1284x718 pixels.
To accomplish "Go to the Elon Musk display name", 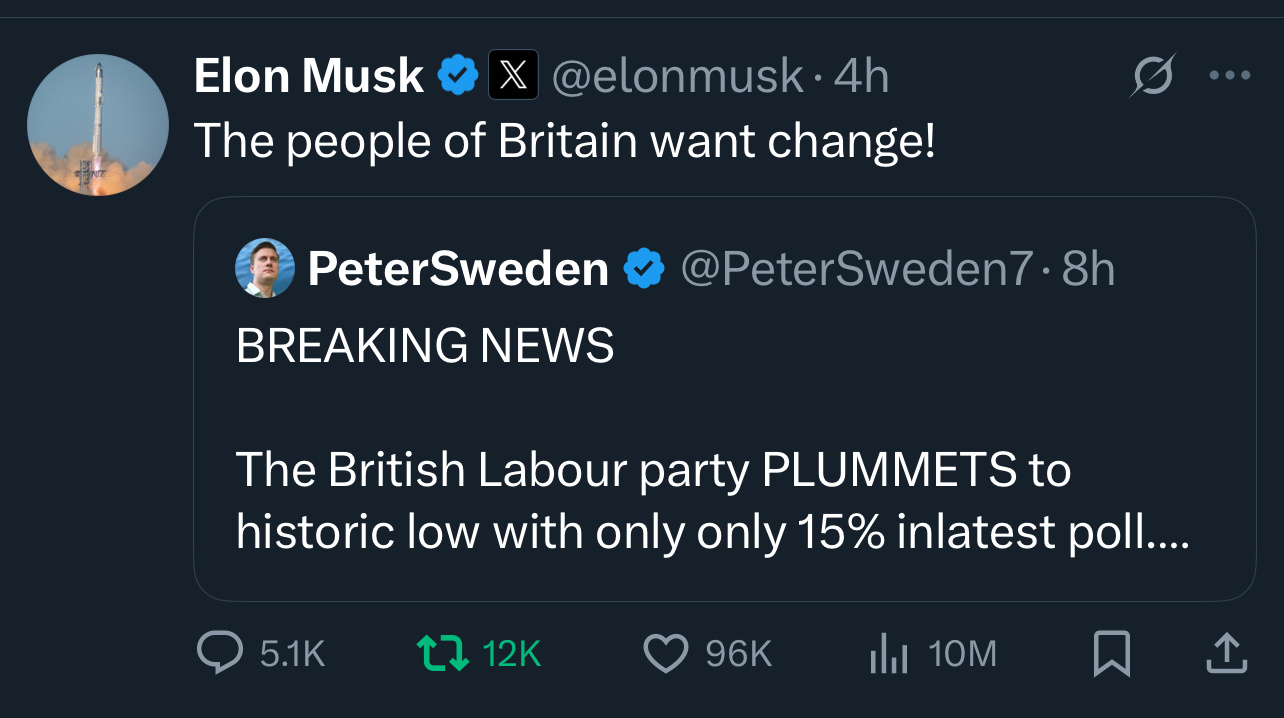I will coord(308,76).
